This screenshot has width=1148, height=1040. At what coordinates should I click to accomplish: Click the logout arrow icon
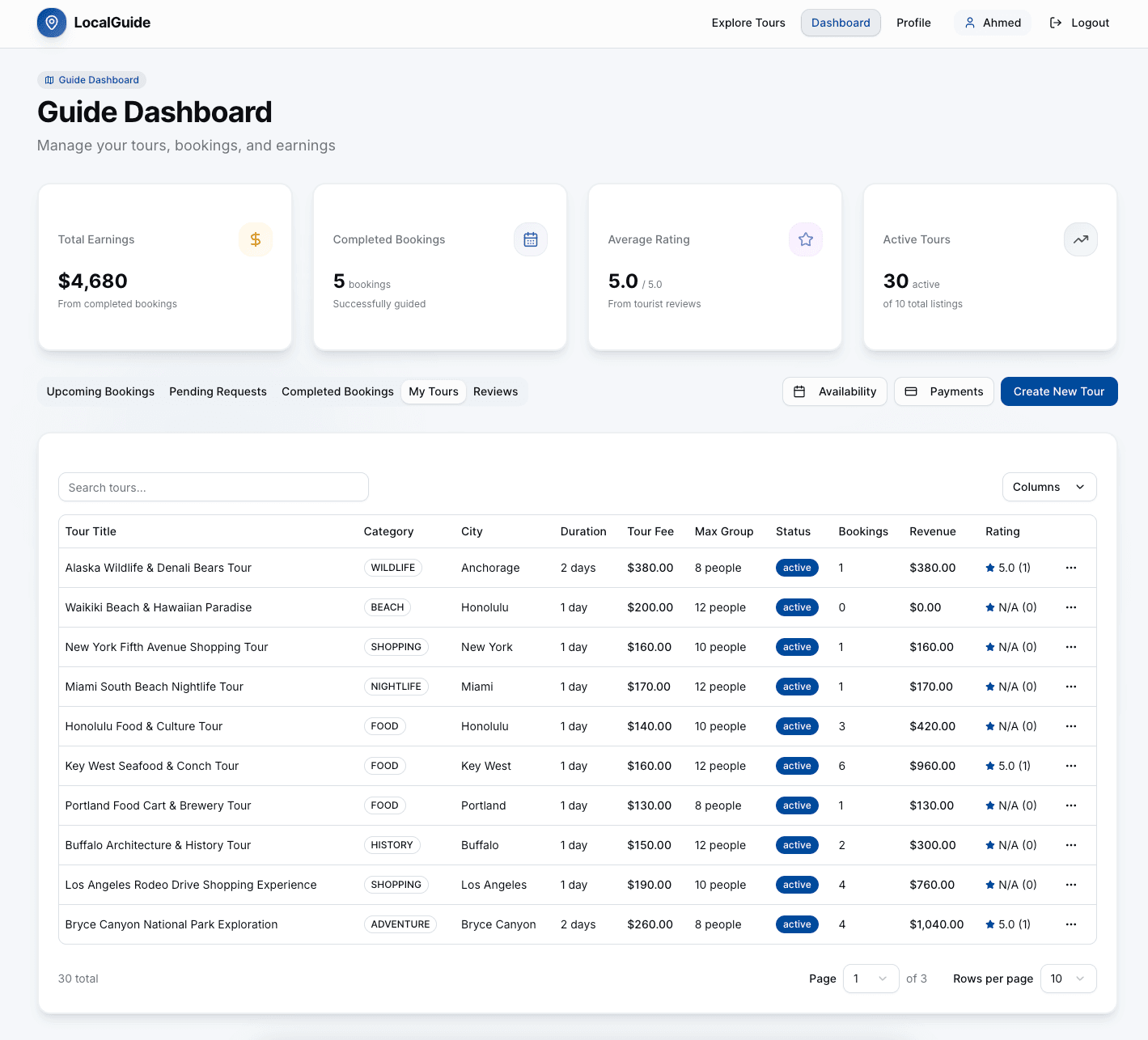pyautogui.click(x=1056, y=23)
